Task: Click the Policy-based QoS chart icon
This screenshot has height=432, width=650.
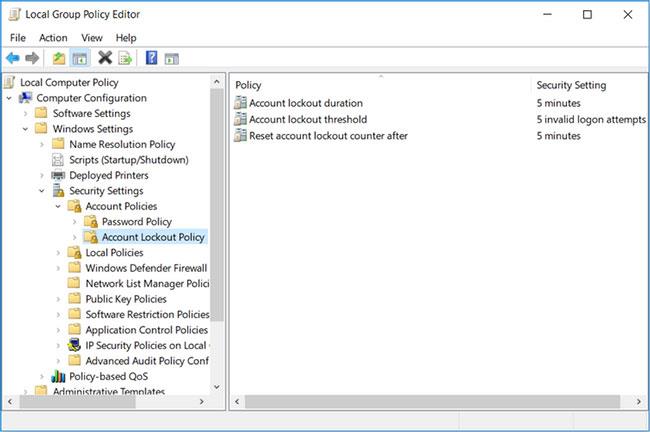Action: (58, 376)
